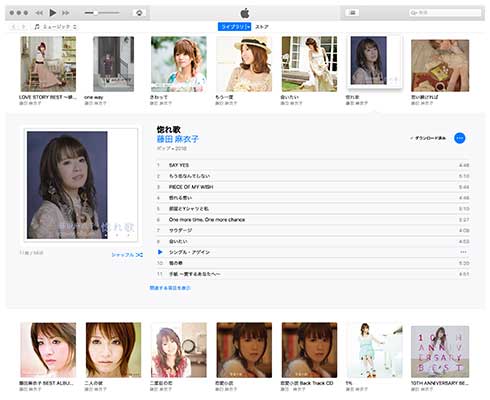Viewport: 490px width, 400px height.
Task: Click the large 惚れ歌 album artwork
Action: (81, 185)
